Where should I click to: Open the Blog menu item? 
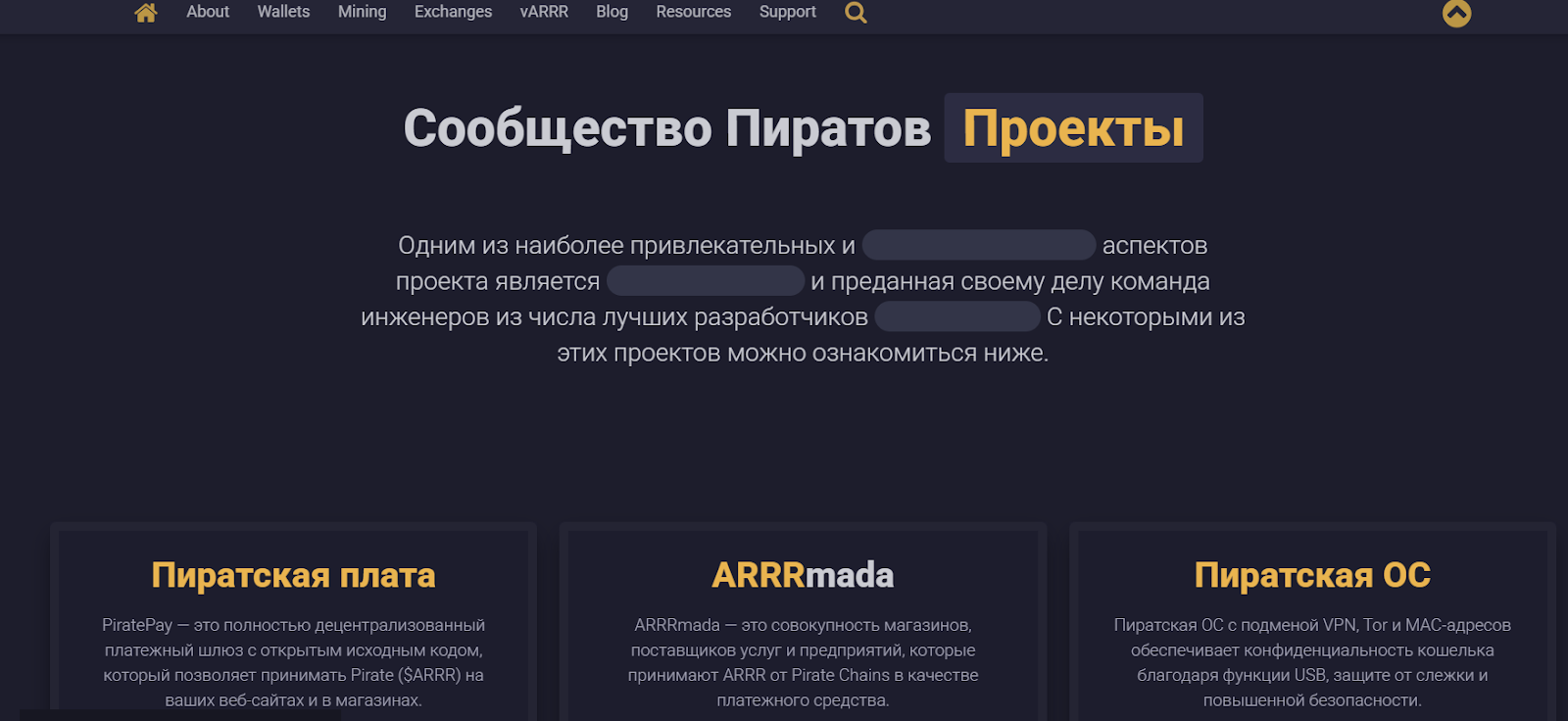point(612,12)
